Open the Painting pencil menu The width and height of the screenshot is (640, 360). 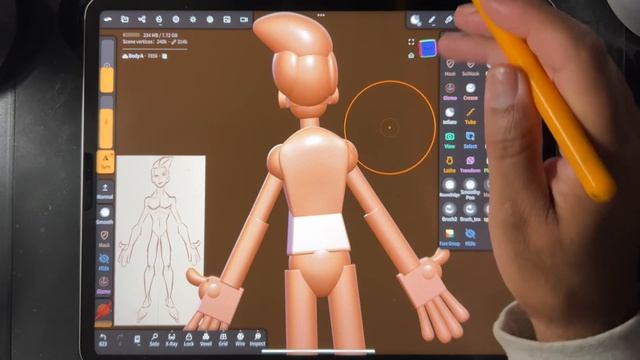click(x=432, y=20)
